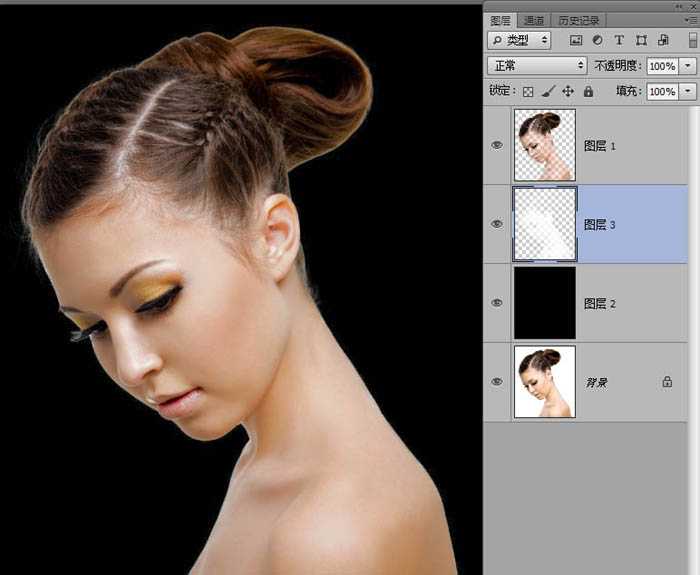This screenshot has height=575, width=700.
Task: Toggle the layer filter on/off switch
Action: tap(691, 40)
